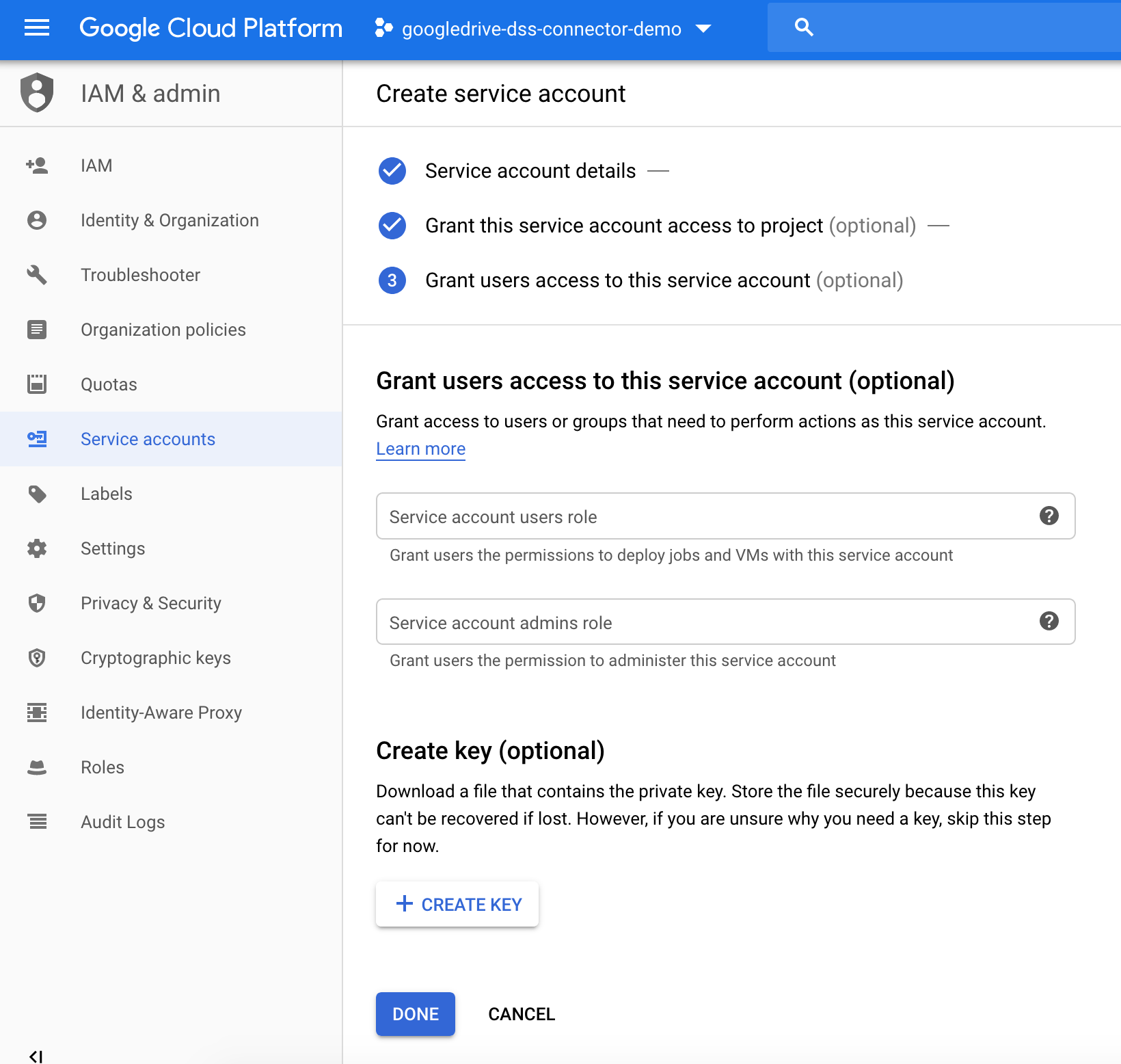Click the Identity & Organization person icon
The image size is (1121, 1064).
(x=37, y=220)
